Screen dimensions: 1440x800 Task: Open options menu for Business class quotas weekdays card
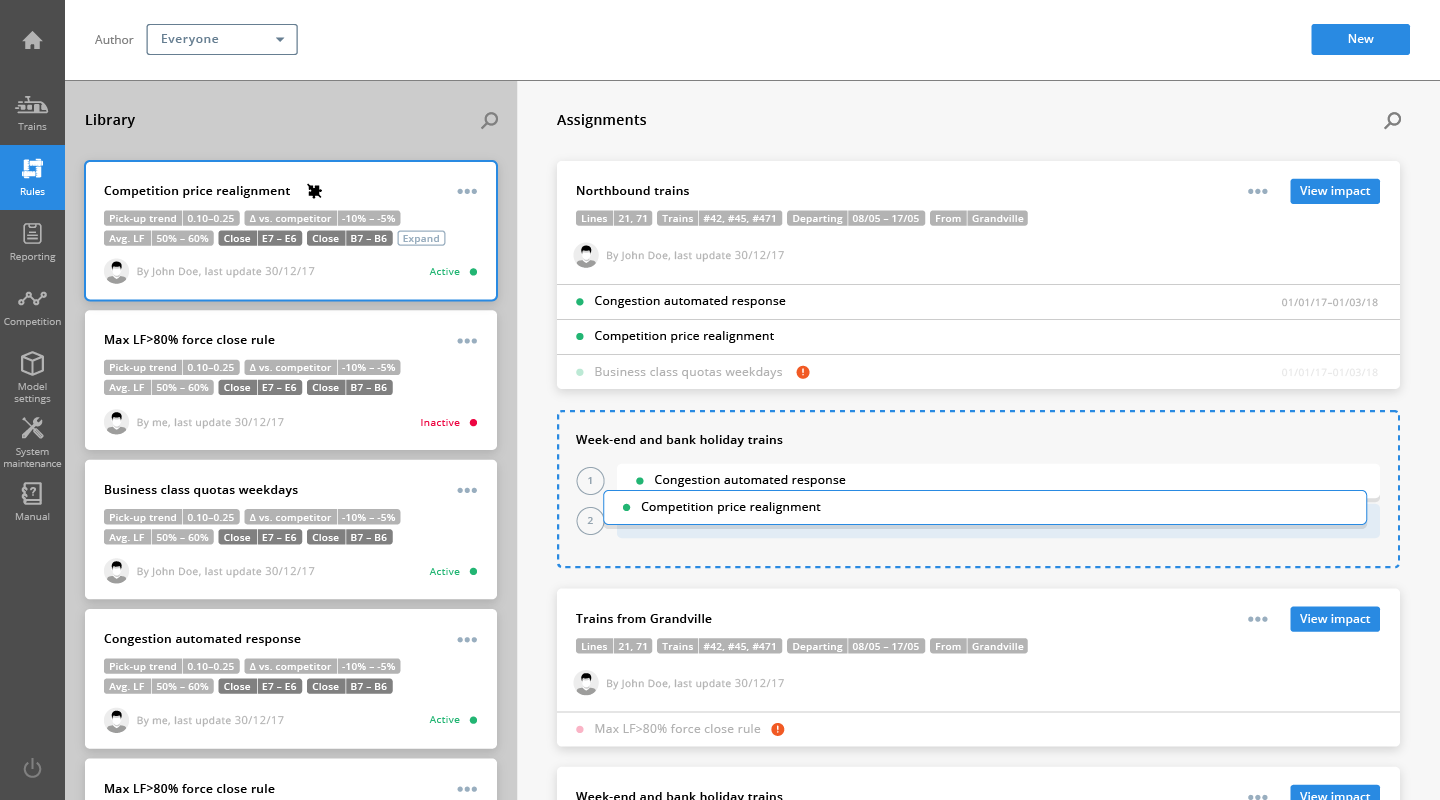pyautogui.click(x=467, y=490)
